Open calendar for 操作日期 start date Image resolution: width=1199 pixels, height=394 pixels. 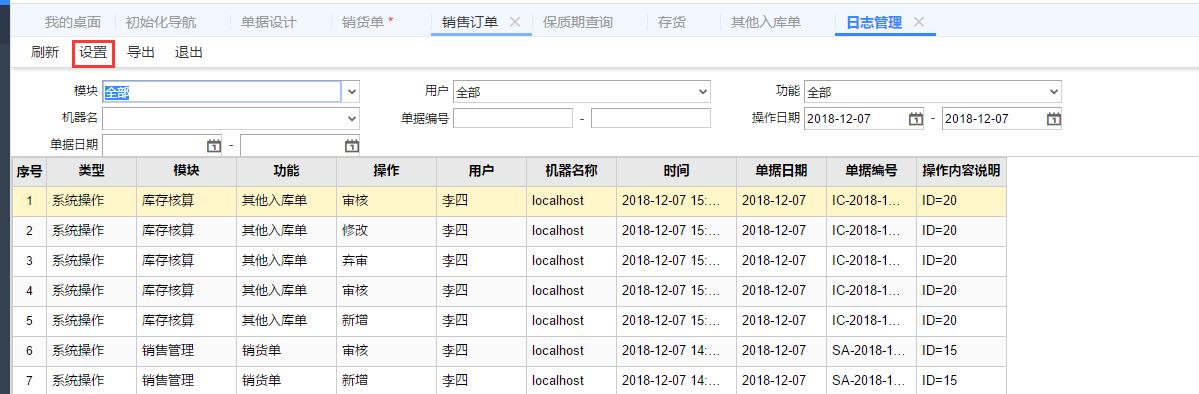point(915,119)
